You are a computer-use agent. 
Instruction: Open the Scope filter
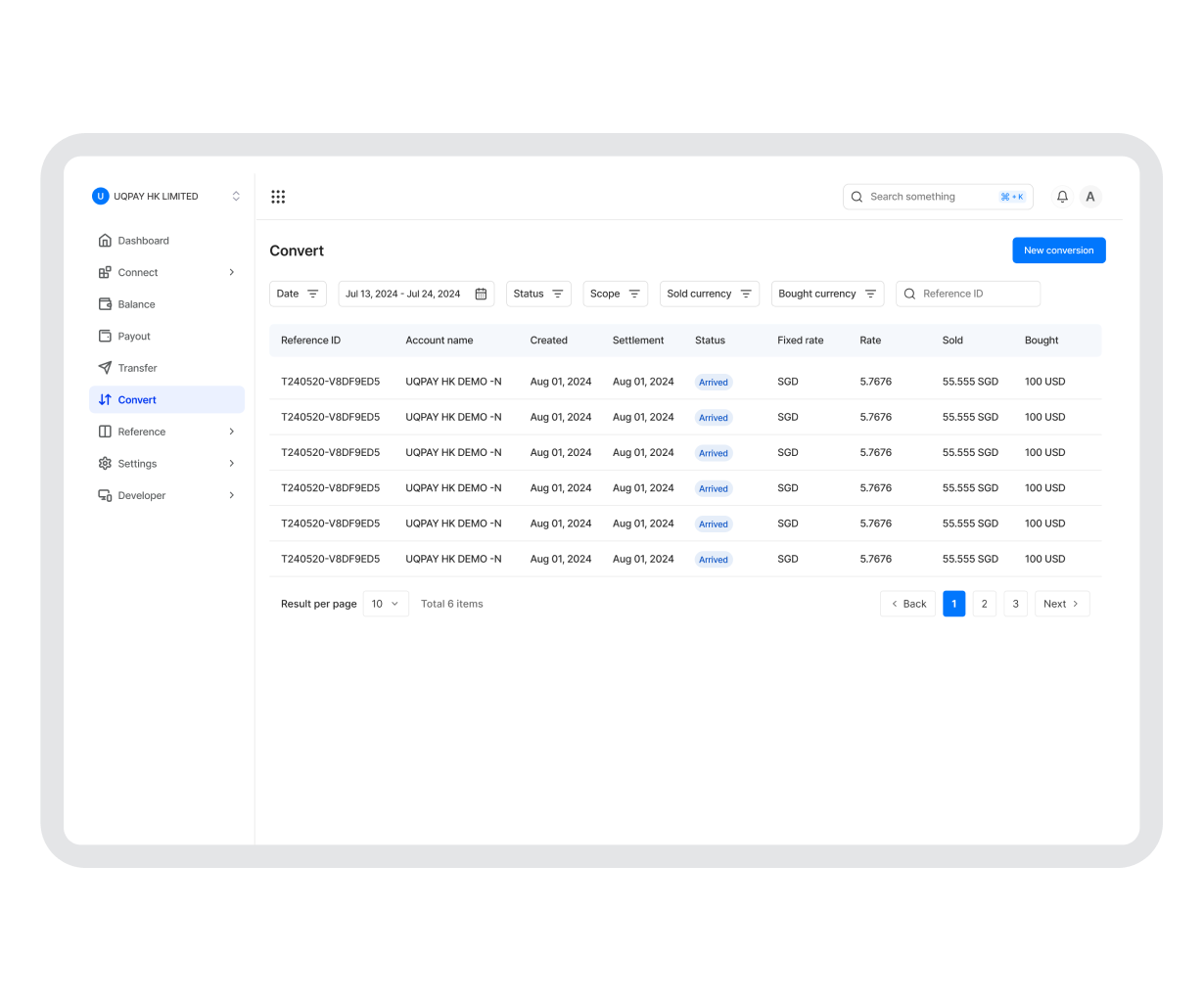tap(615, 294)
